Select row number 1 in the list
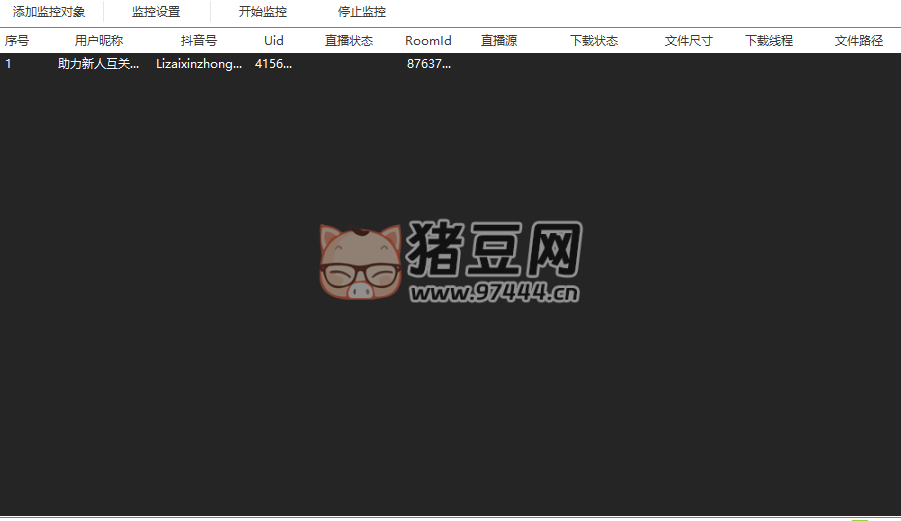This screenshot has height=521, width=901. [9, 64]
